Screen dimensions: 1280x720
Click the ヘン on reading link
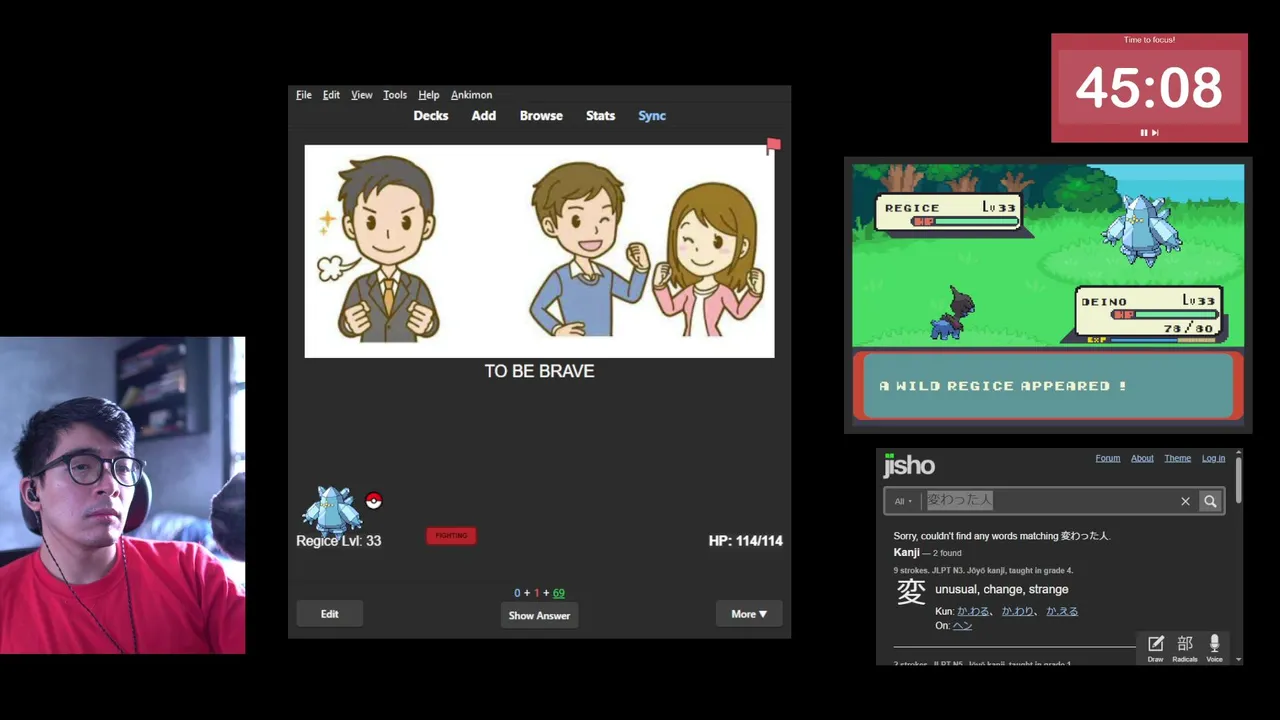(x=962, y=625)
